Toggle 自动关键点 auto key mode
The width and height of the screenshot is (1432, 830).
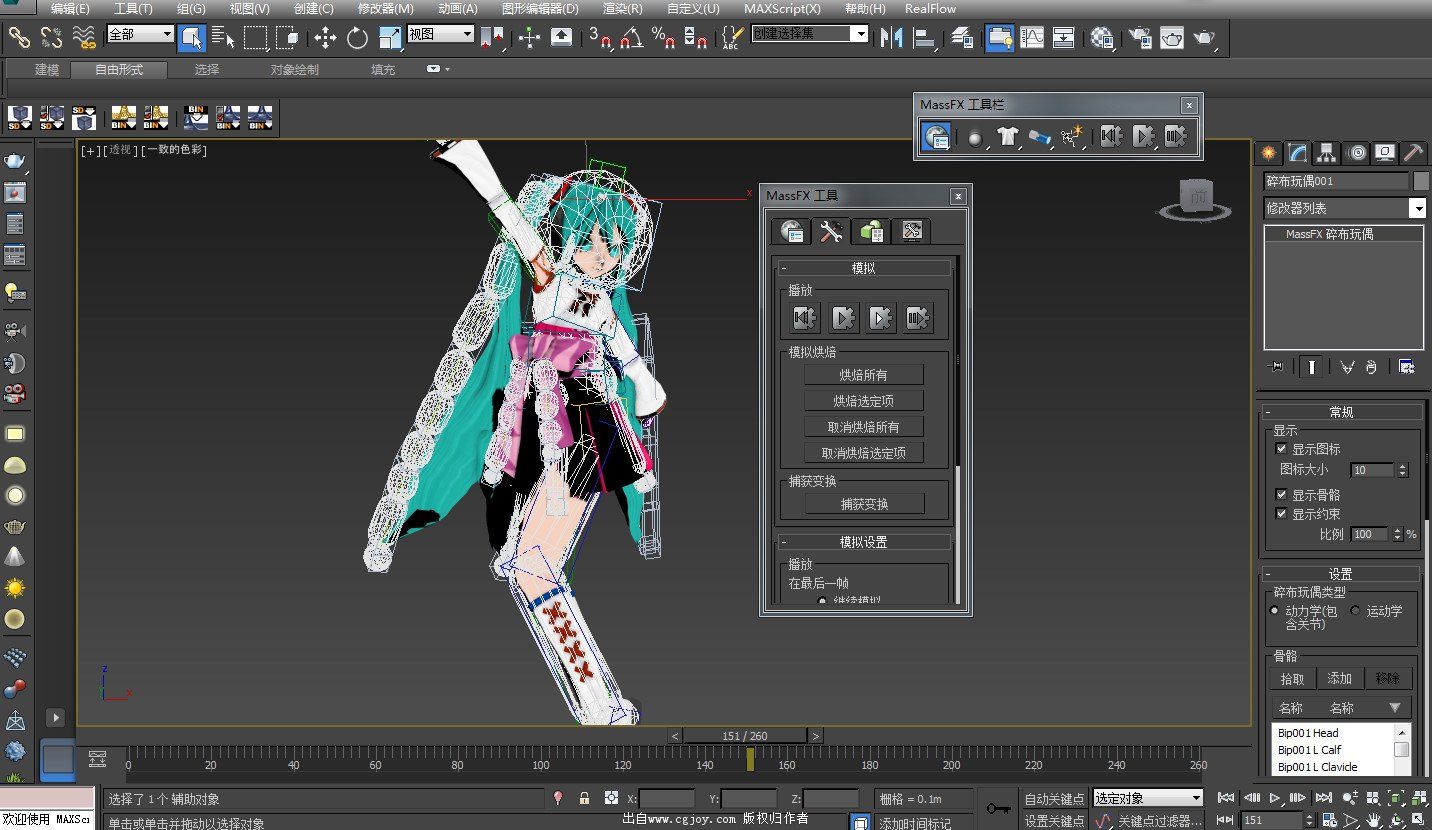coord(1054,799)
